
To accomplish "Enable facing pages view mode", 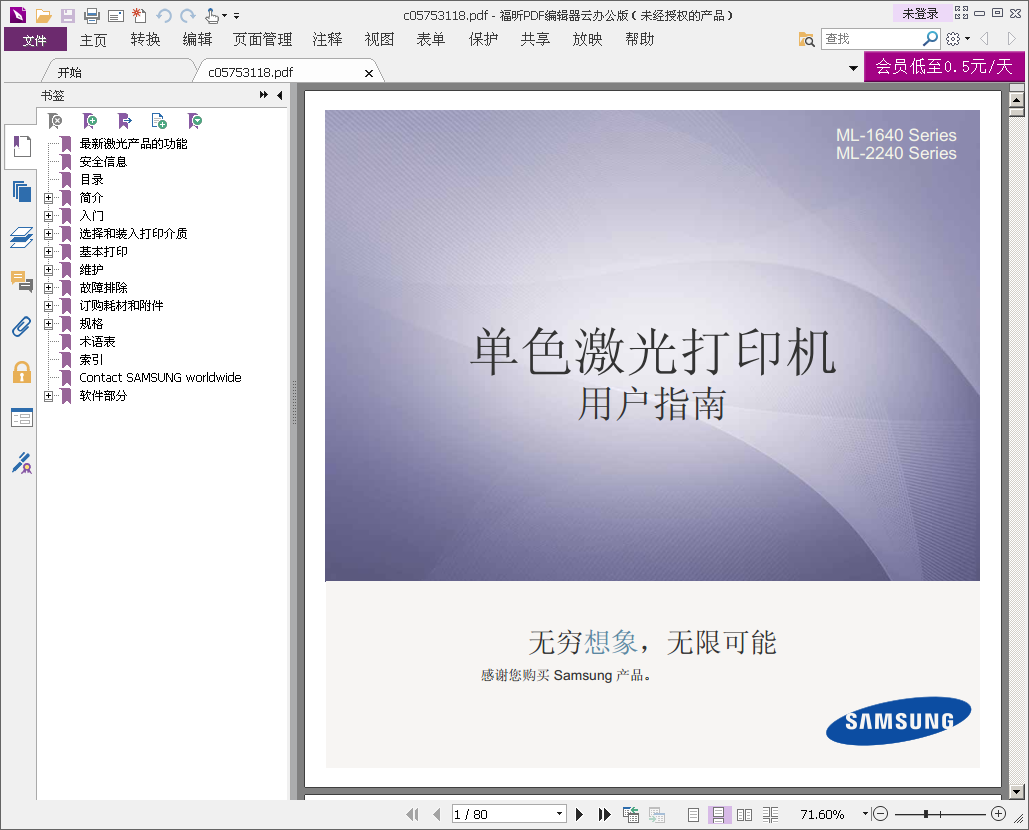I will (744, 814).
